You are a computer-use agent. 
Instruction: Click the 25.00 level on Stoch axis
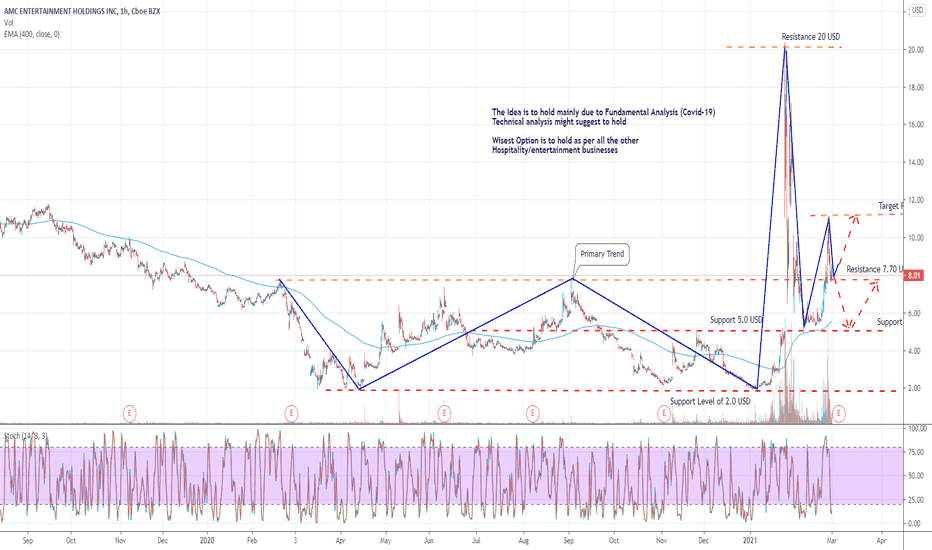click(916, 500)
